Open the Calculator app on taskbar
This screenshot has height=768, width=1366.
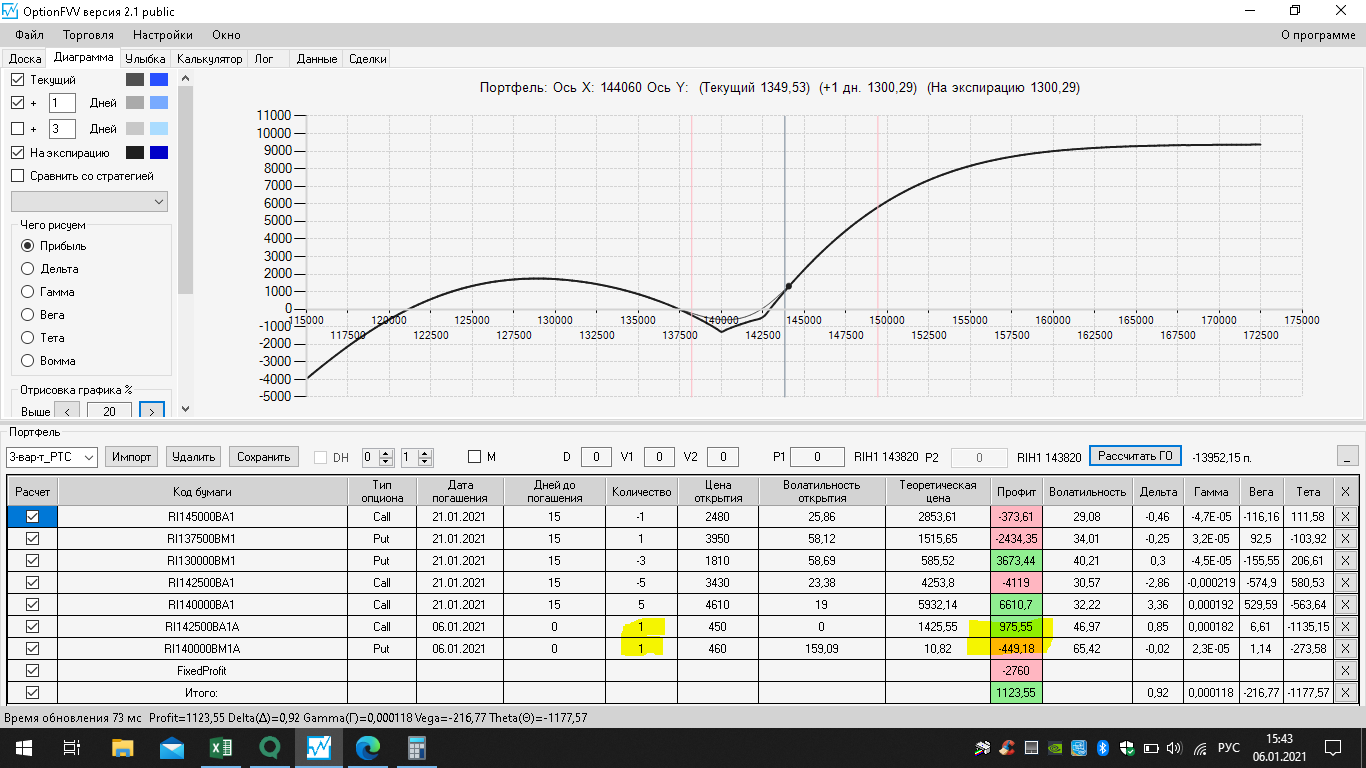(x=417, y=747)
